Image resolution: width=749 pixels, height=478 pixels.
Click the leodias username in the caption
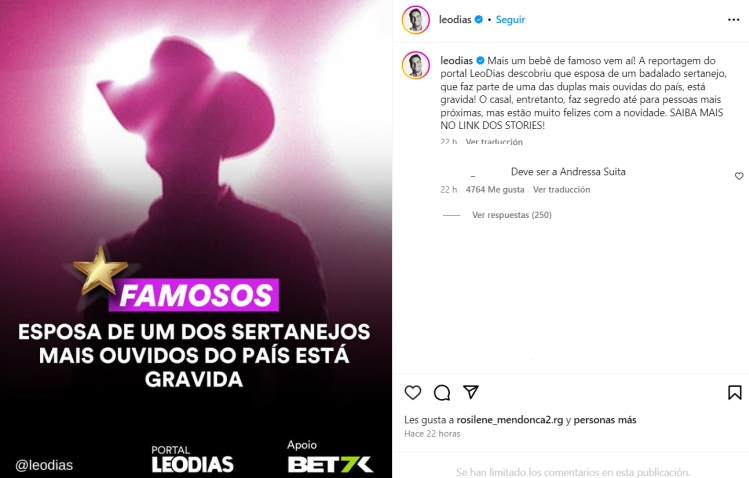tap(456, 61)
